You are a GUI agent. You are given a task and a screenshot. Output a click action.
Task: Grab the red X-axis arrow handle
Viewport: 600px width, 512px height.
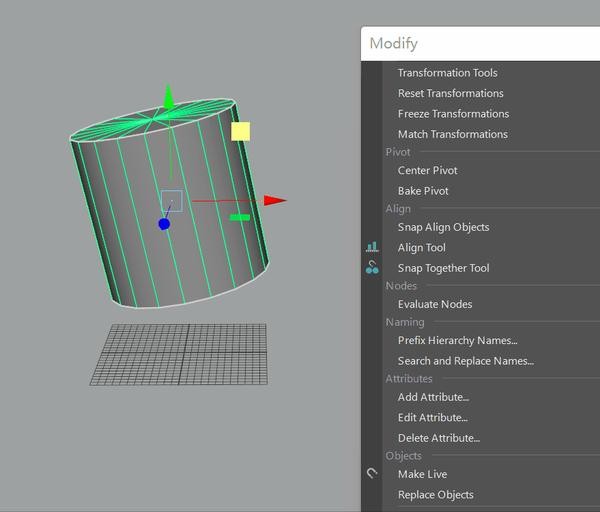click(x=275, y=200)
